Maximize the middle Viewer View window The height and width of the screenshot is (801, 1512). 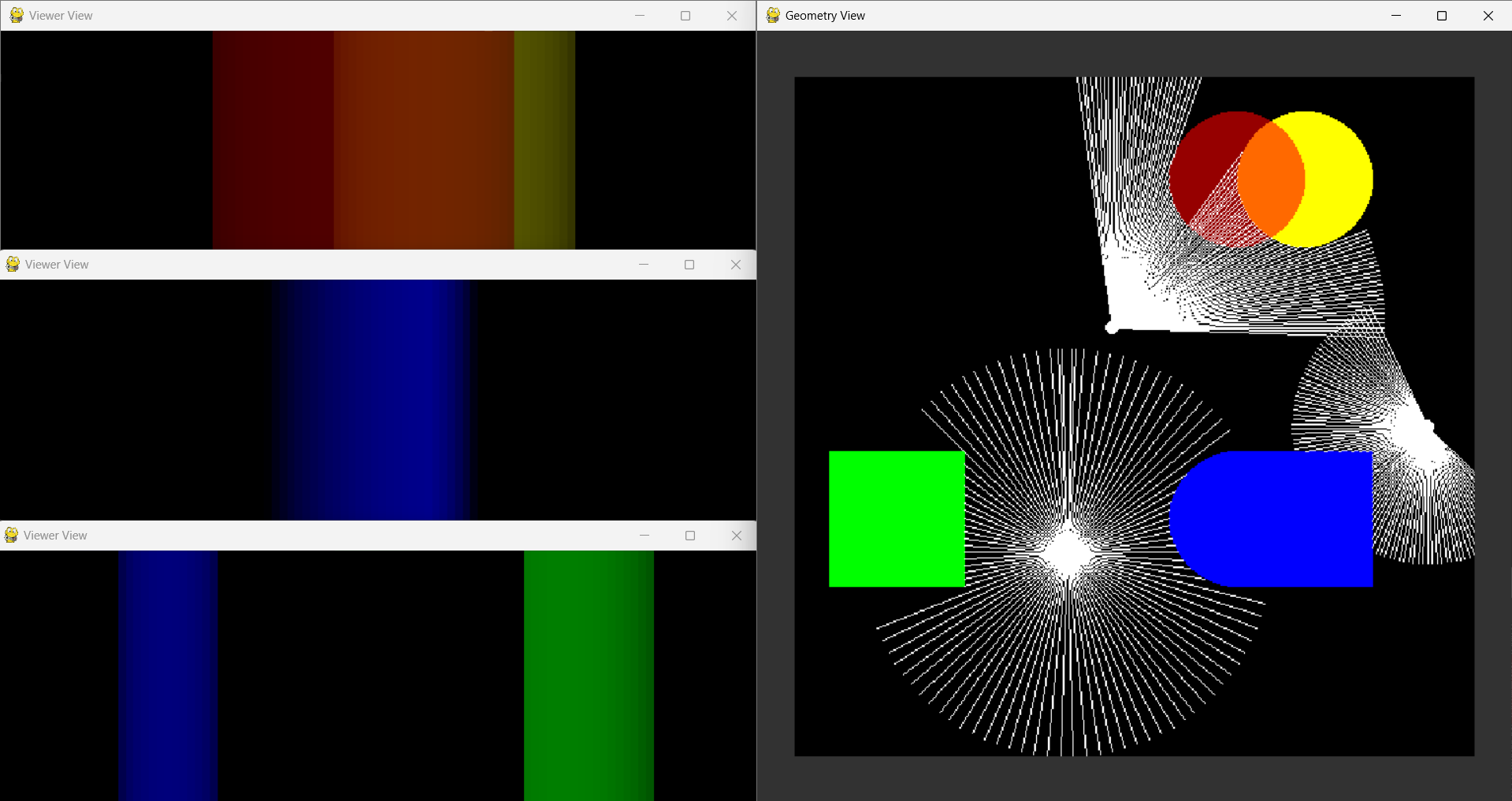coord(689,265)
